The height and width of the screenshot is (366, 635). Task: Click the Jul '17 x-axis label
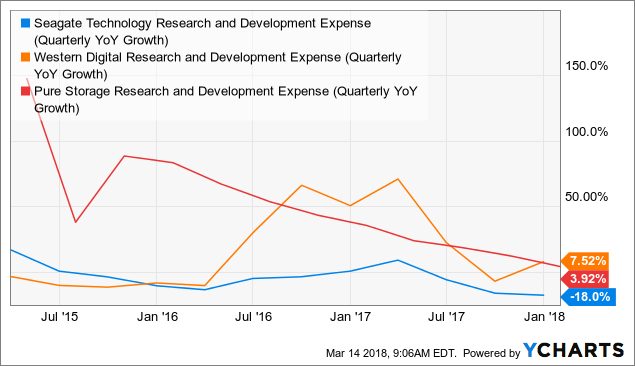pyautogui.click(x=446, y=316)
